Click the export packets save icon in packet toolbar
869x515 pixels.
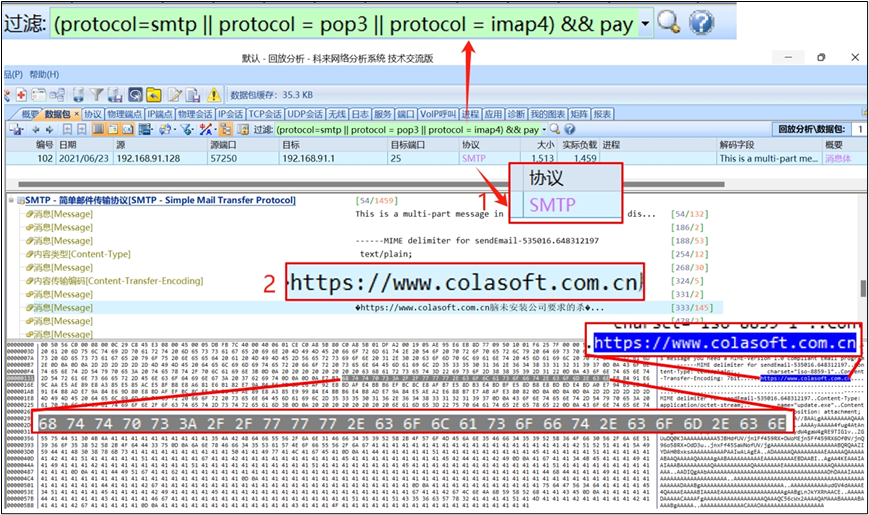pyautogui.click(x=15, y=129)
